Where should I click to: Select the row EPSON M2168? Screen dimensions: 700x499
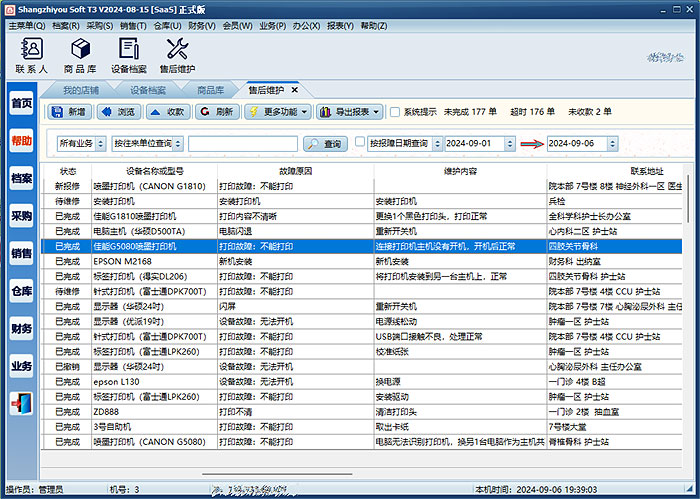[x=362, y=262]
